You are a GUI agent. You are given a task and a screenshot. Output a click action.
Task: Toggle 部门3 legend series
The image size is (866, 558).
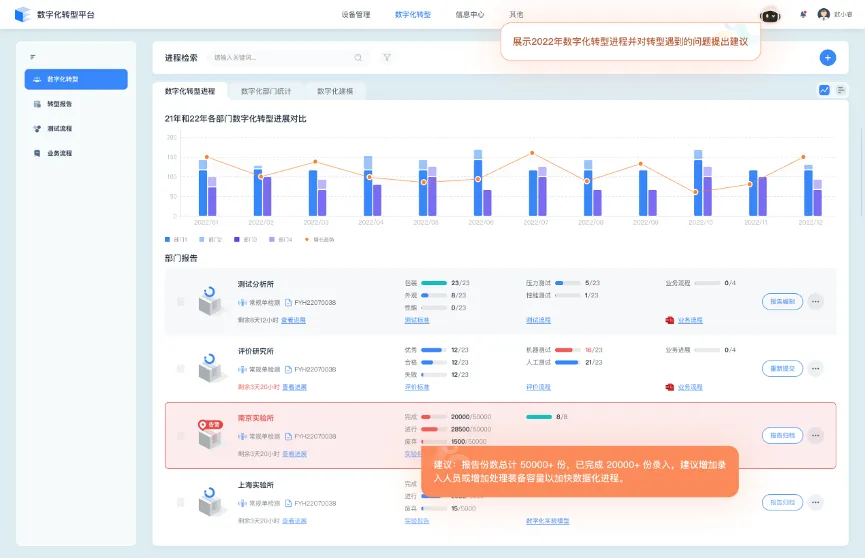pos(246,239)
